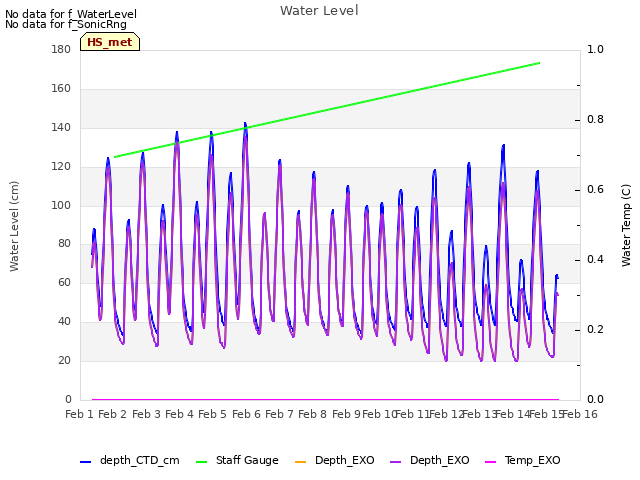Image resolution: width=640 pixels, height=480 pixels.
Task: Click the 60 left axis tick label
Action: (64, 282)
